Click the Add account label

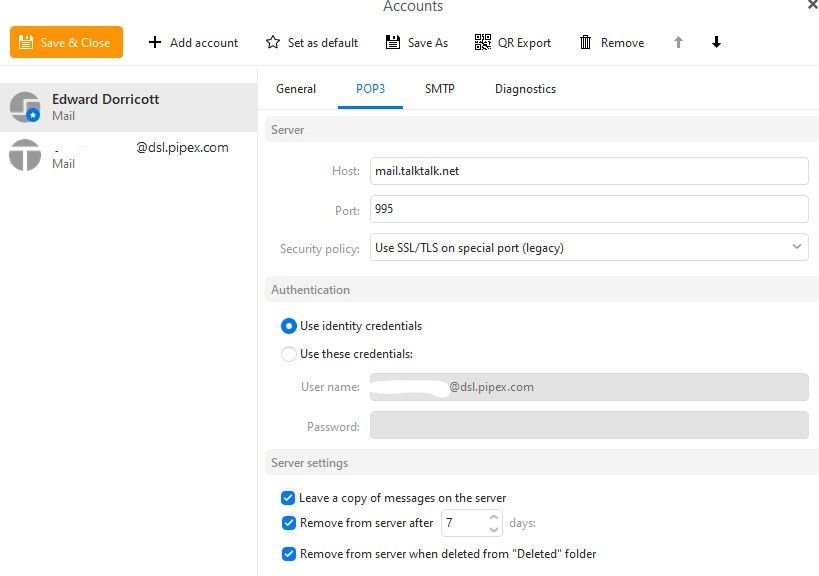[x=204, y=43]
